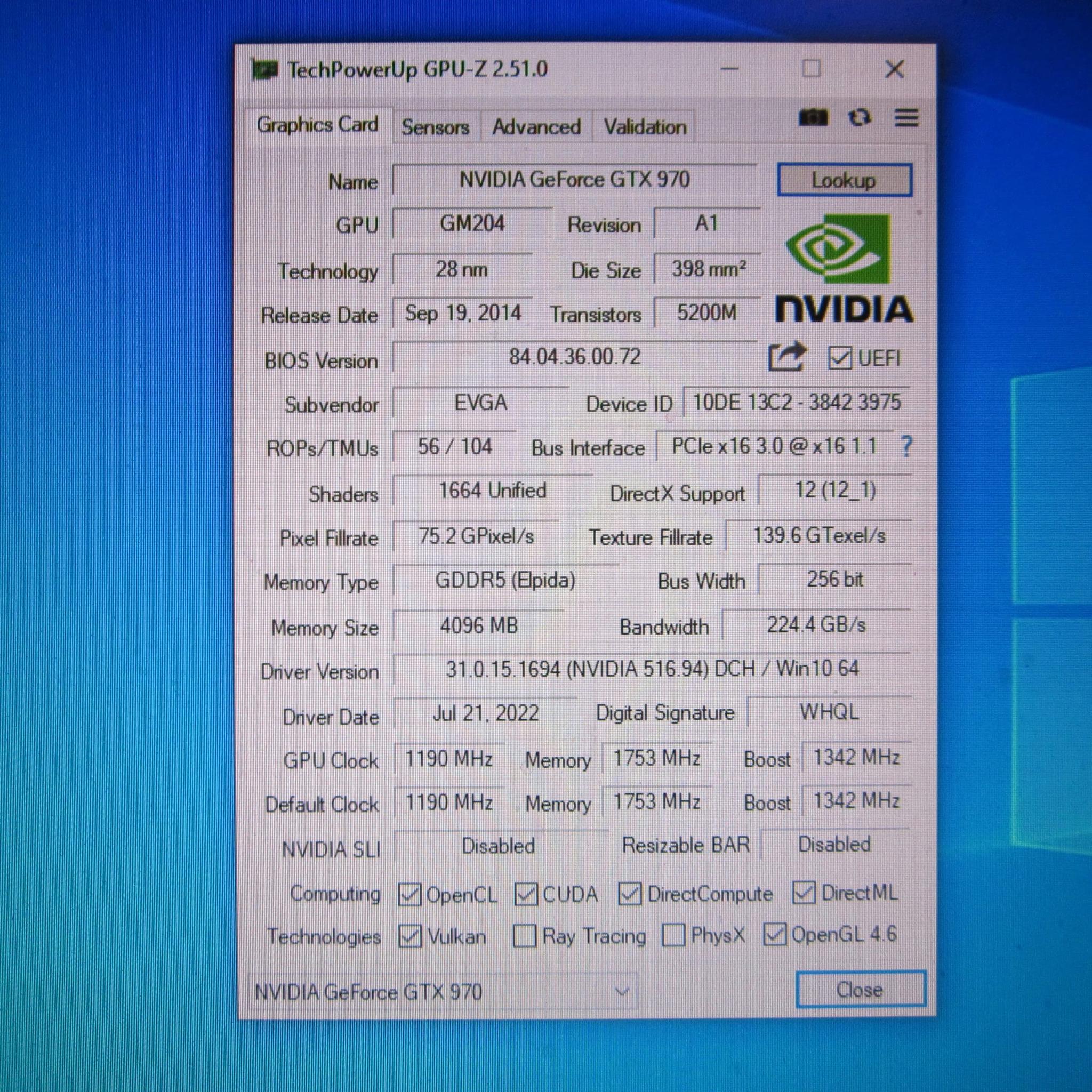
Task: Close GPU-Z with the X button
Action: coord(894,69)
